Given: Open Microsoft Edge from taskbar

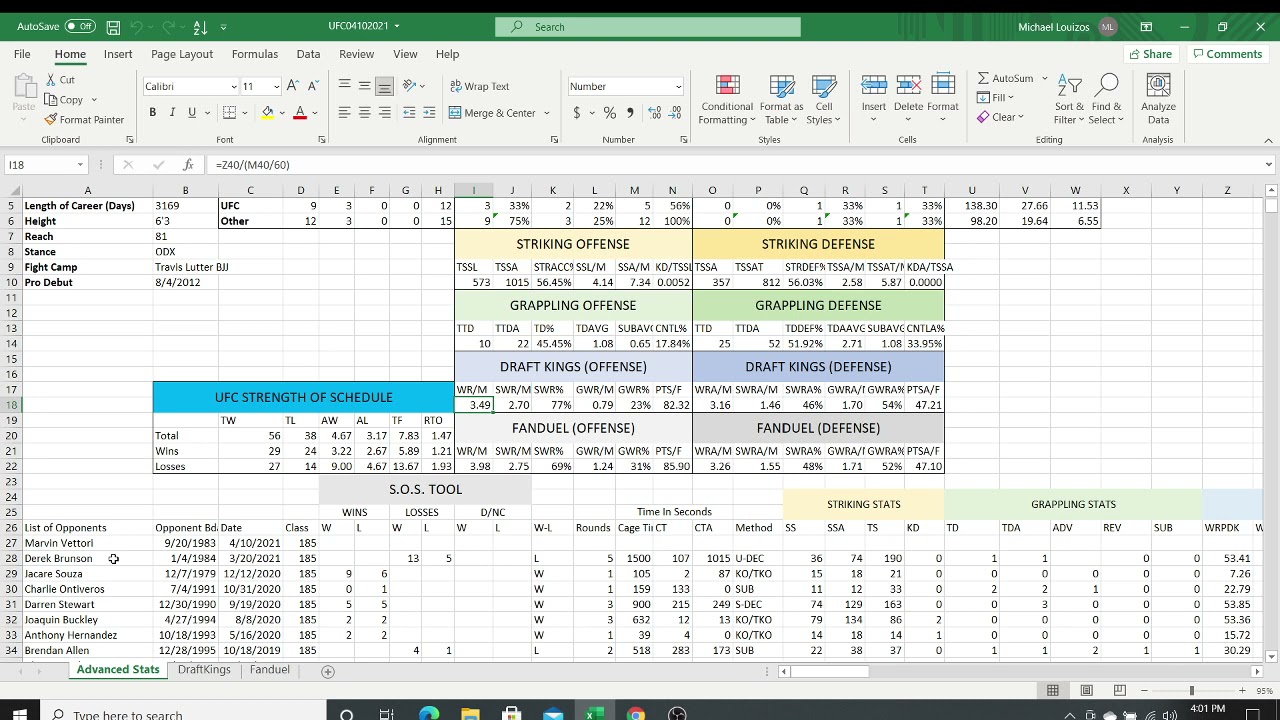Looking at the screenshot, I should 429,714.
